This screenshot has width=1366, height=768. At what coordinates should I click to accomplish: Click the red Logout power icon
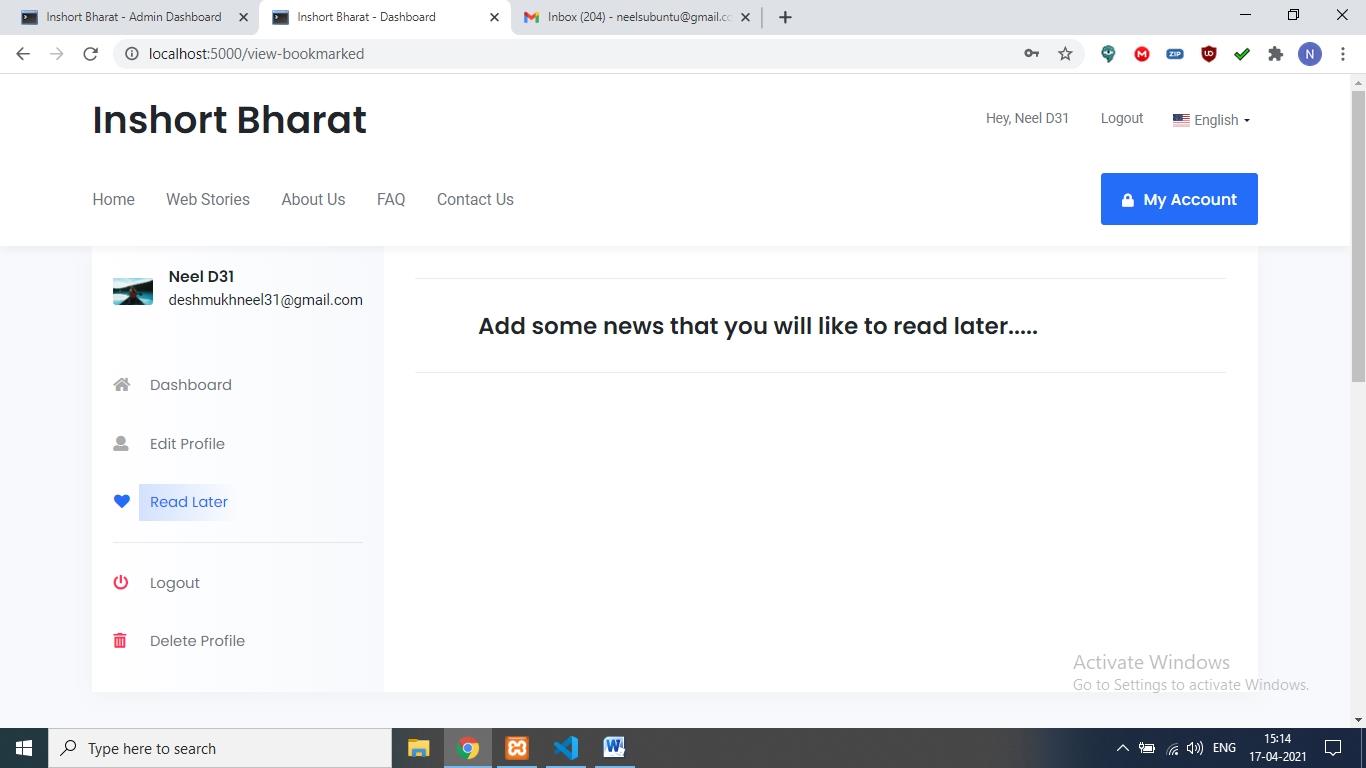[121, 582]
